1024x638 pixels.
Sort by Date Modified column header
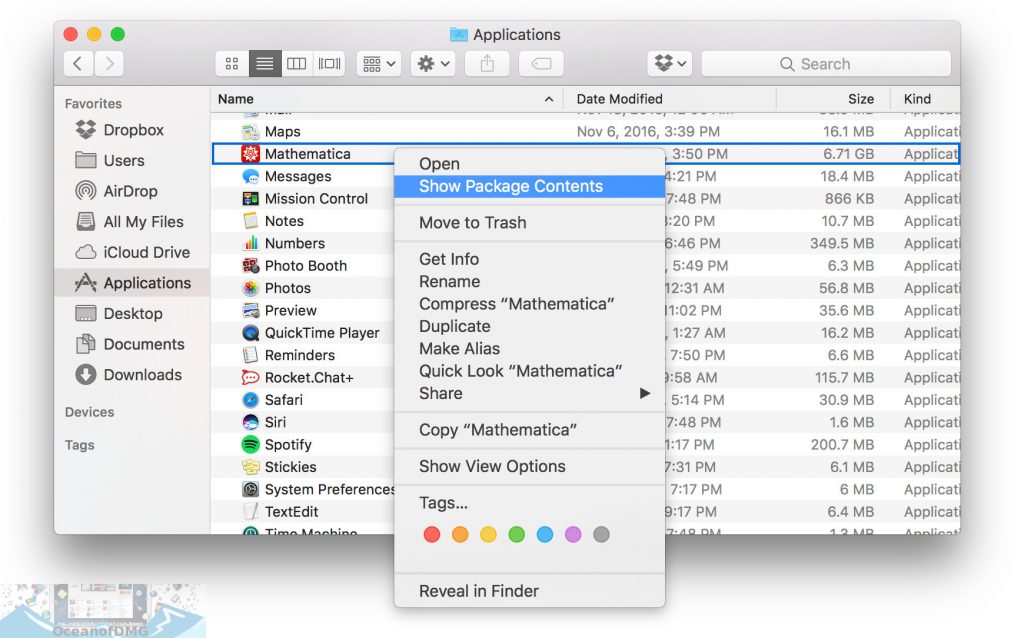620,99
